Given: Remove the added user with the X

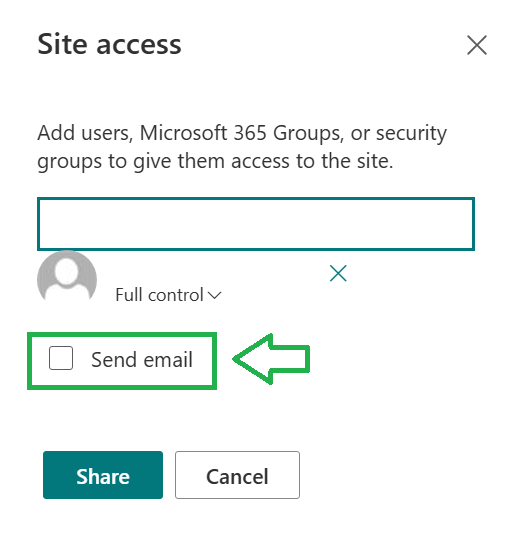Looking at the screenshot, I should click(x=338, y=273).
